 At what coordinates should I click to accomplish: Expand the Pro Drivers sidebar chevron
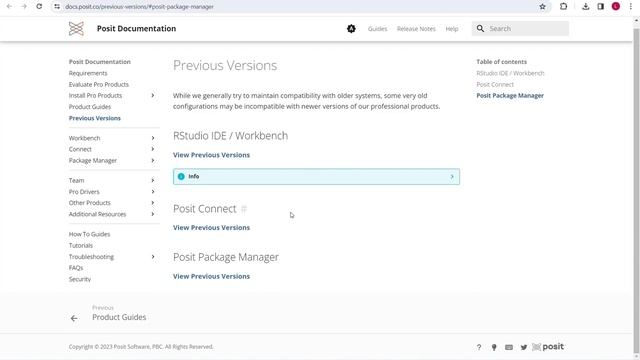[x=153, y=191]
